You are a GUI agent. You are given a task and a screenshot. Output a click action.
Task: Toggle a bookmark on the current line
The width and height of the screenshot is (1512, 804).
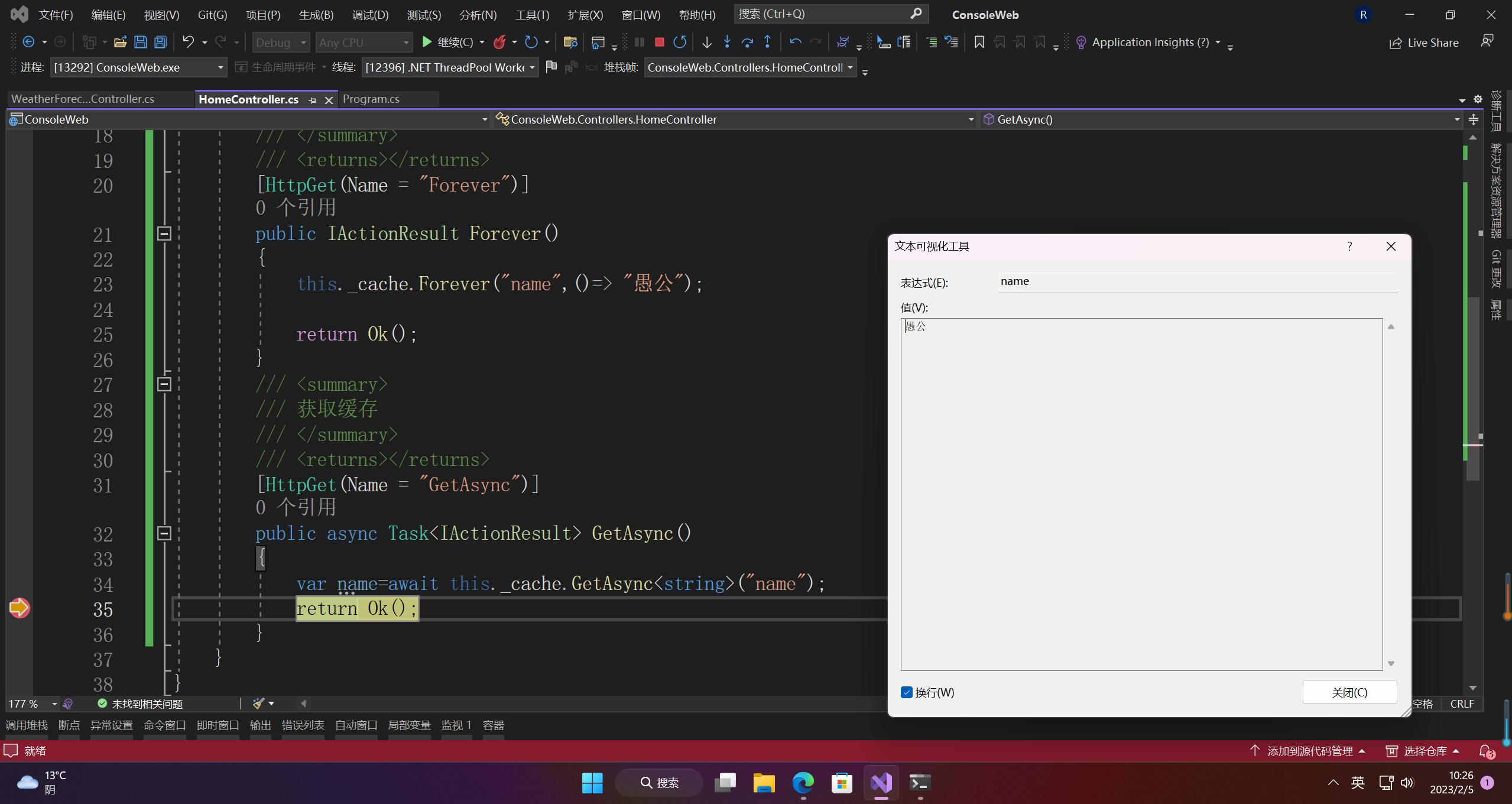tap(979, 43)
